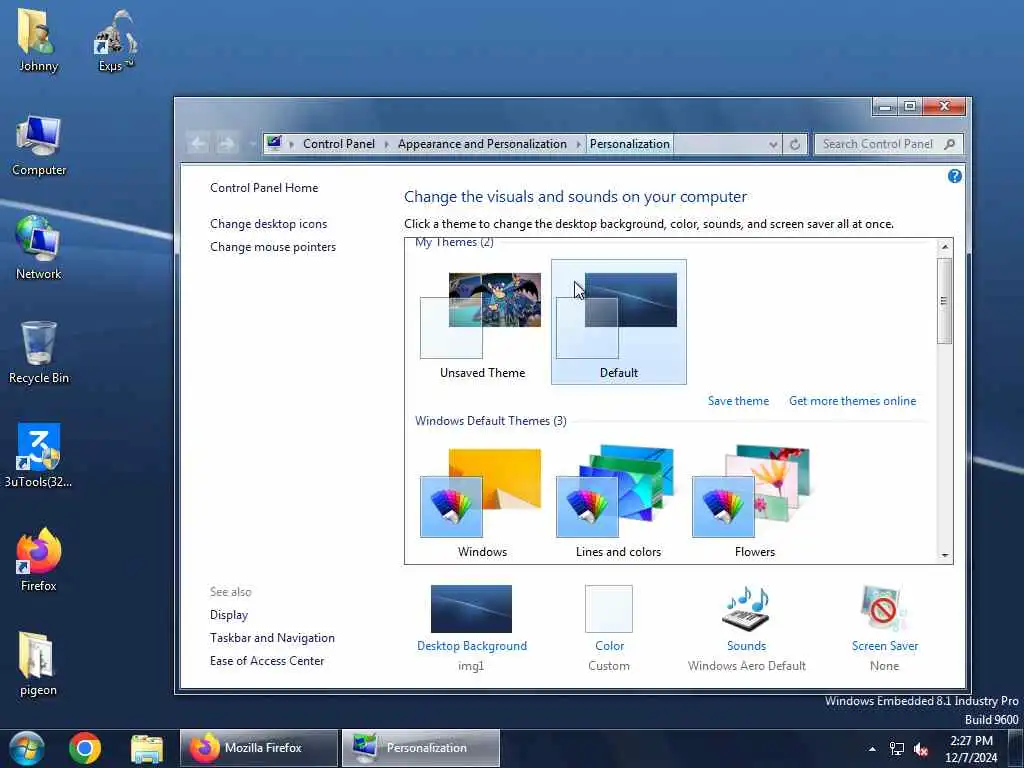Select the Unsaved Theme thumbnail
This screenshot has width=1024, height=768.
(x=482, y=323)
